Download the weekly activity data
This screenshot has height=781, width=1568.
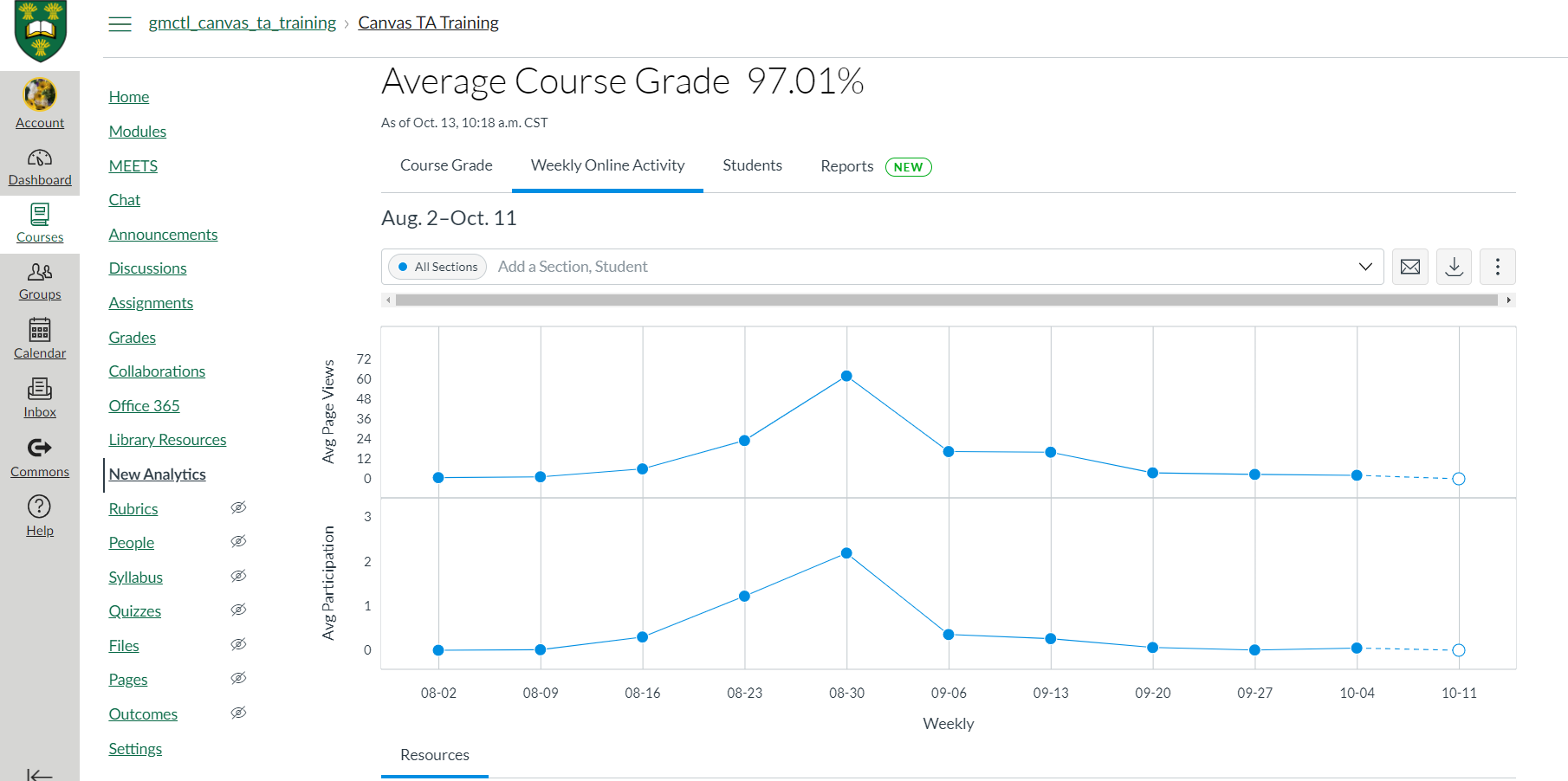pyautogui.click(x=1454, y=267)
